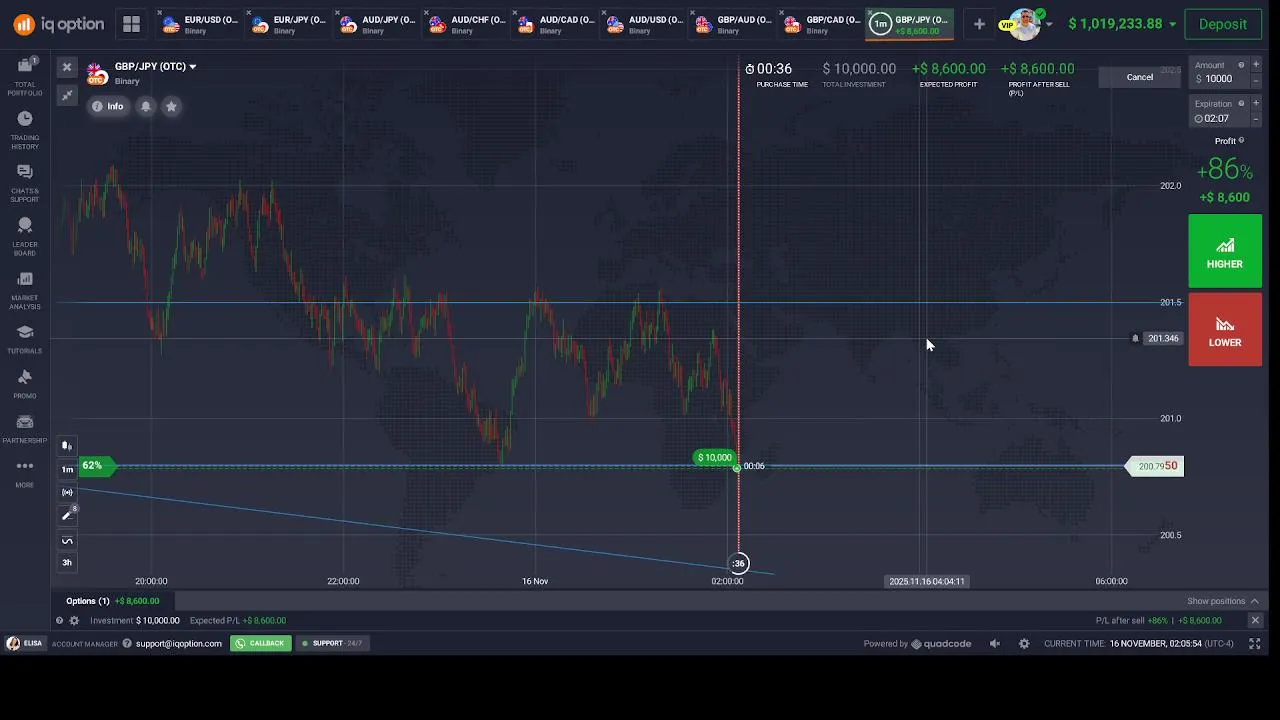Change the 1m candle interval
The height and width of the screenshot is (720, 1280).
click(67, 469)
